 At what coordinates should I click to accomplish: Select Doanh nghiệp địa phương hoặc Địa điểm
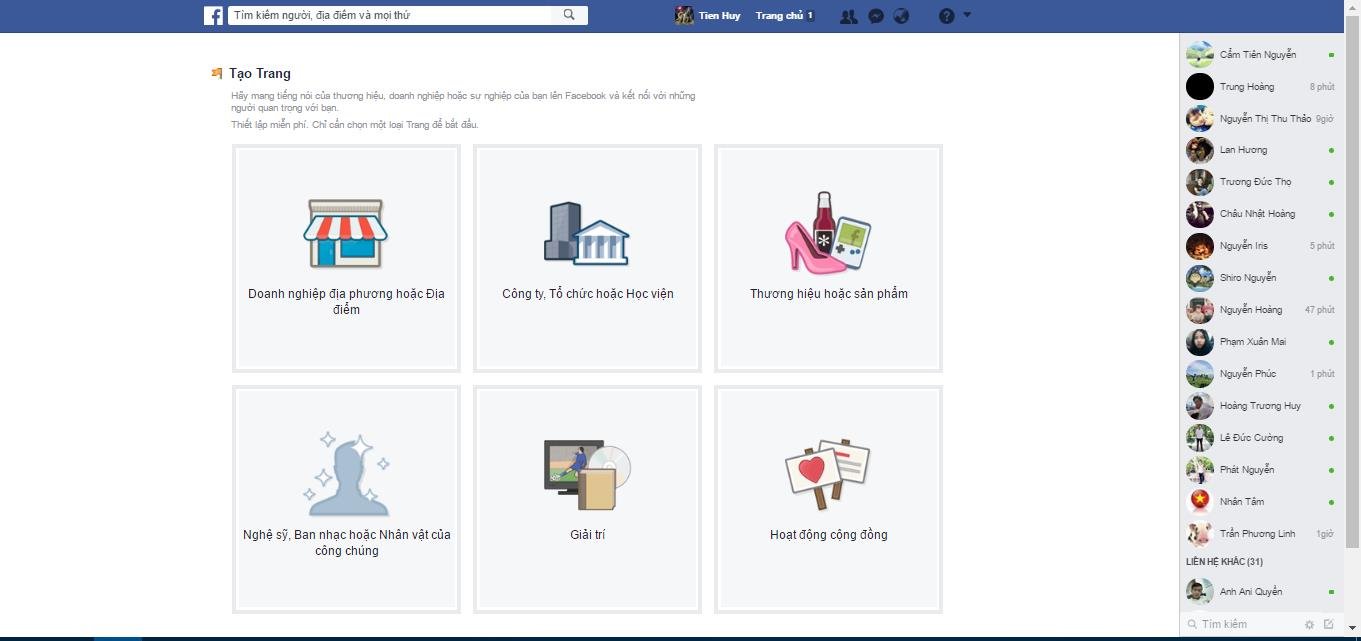pyautogui.click(x=346, y=258)
